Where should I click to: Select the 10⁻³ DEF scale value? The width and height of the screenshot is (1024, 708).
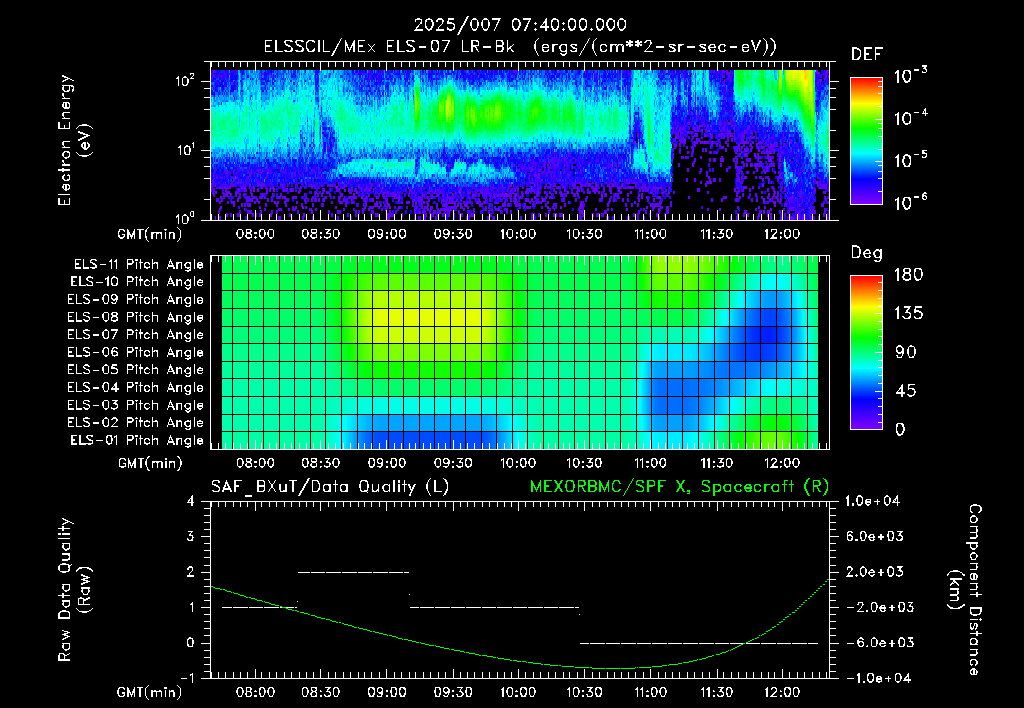coord(910,76)
